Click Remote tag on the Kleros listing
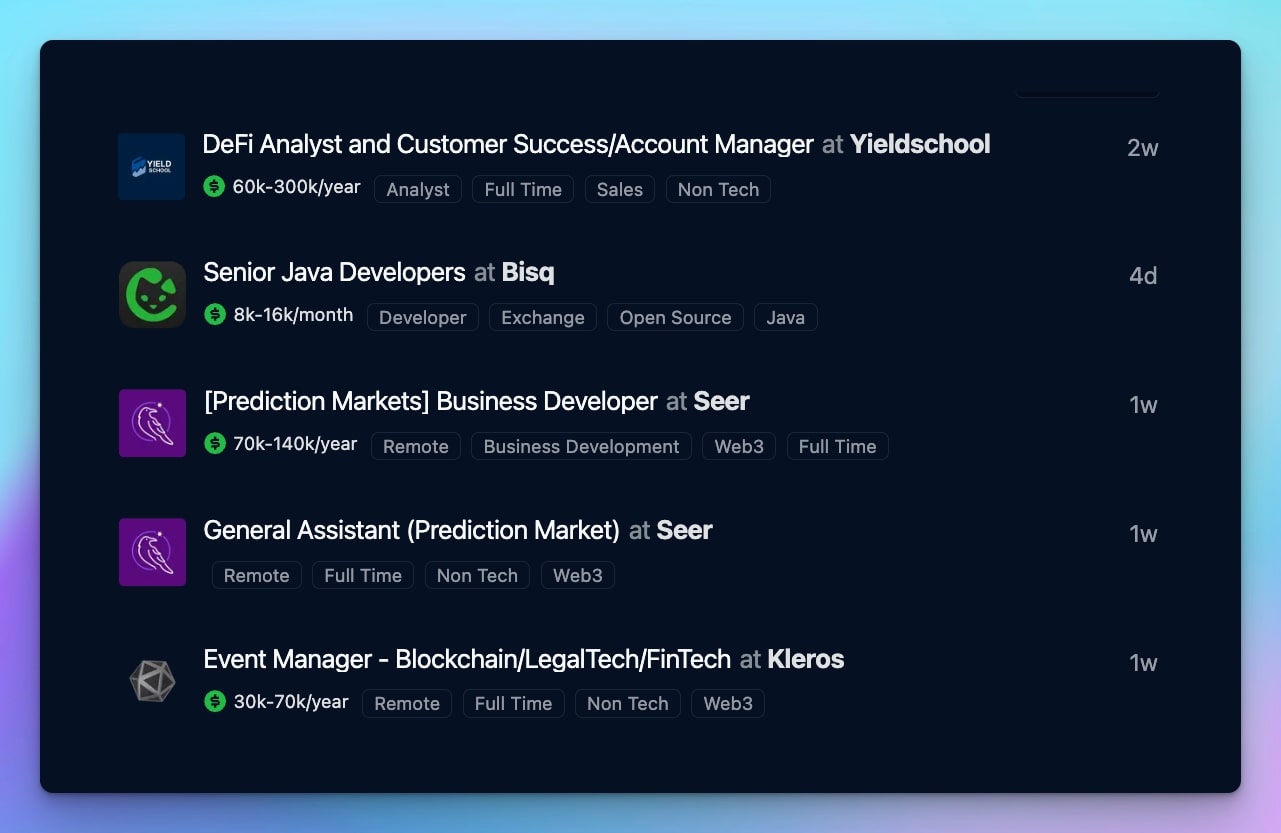Viewport: 1281px width, 833px height. pyautogui.click(x=407, y=704)
